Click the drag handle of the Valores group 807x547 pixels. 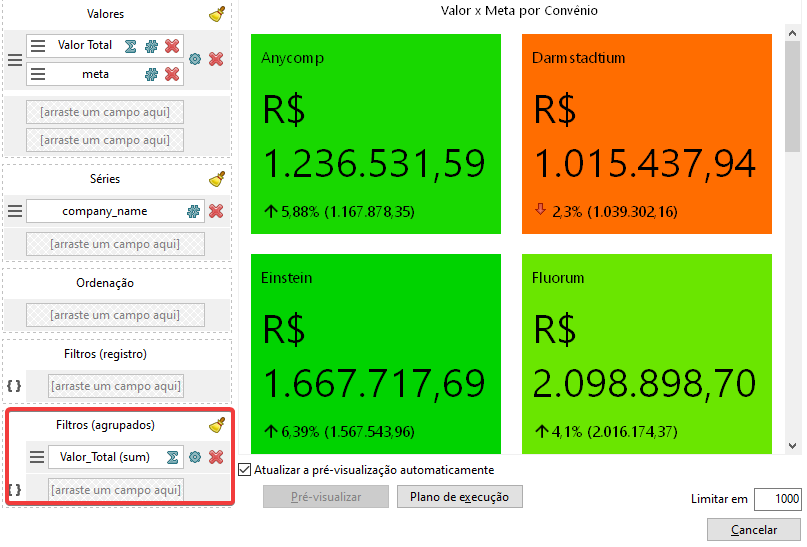pyautogui.click(x=15, y=60)
